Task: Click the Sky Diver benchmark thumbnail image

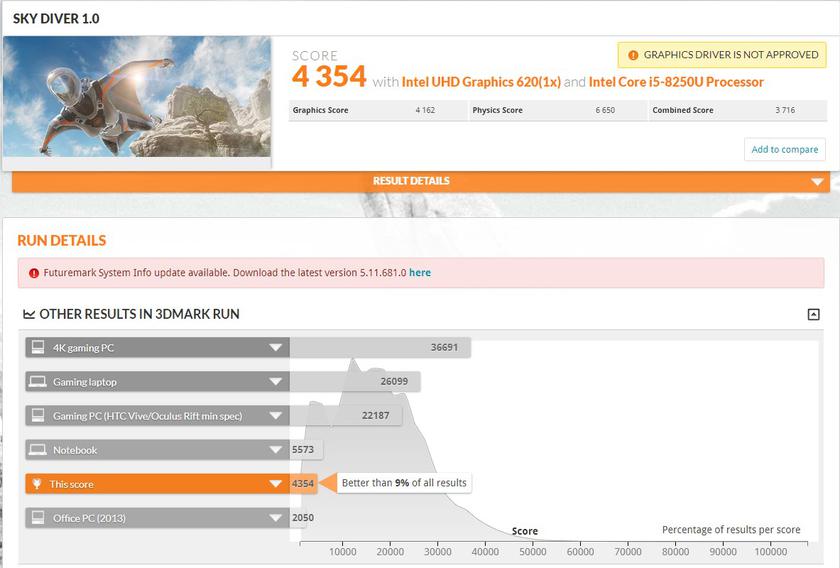Action: (137, 97)
